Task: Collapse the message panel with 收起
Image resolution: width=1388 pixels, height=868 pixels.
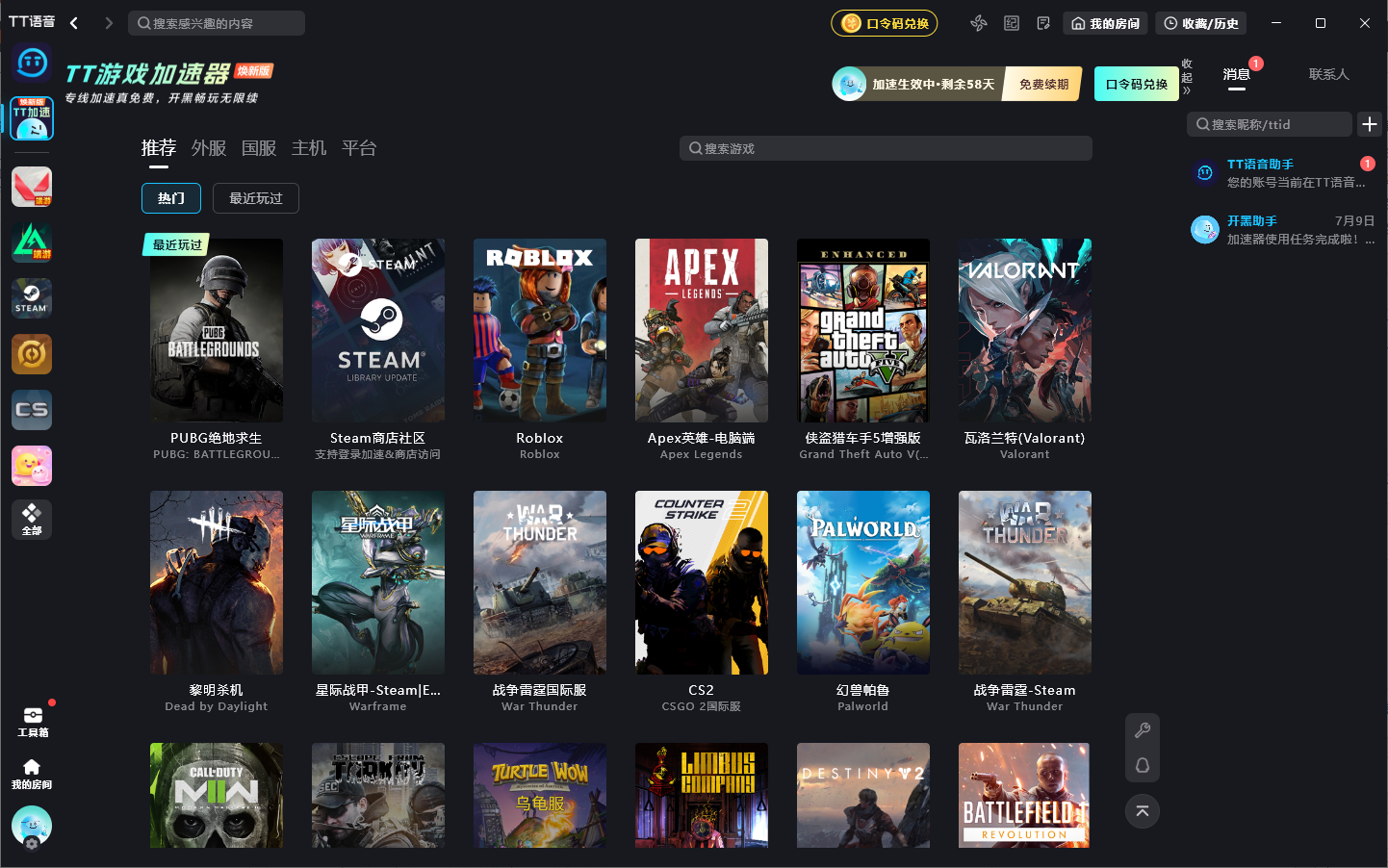Action: pos(1187,77)
